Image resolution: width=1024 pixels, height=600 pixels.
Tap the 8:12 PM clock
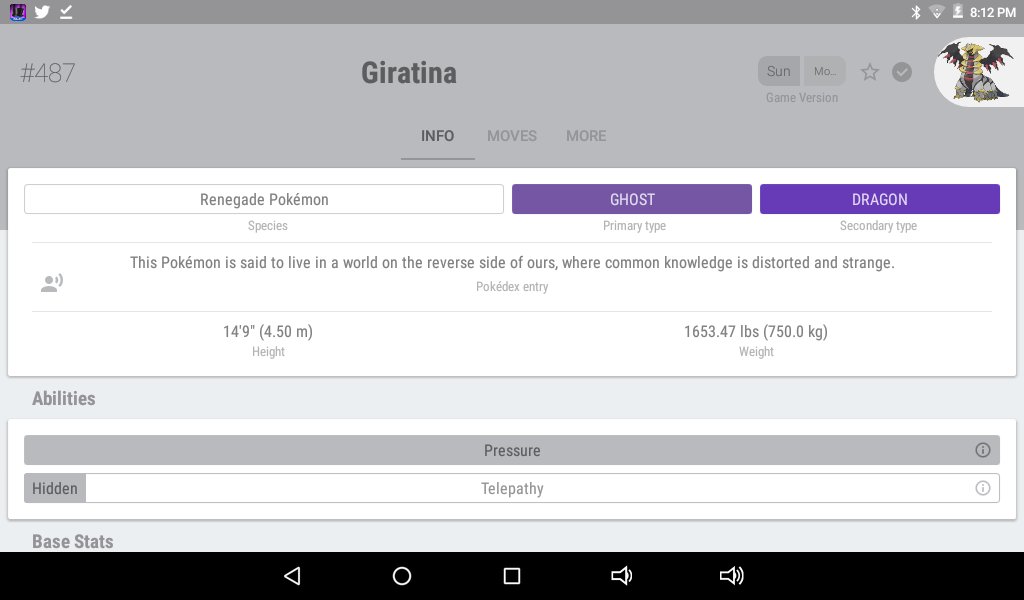click(993, 12)
